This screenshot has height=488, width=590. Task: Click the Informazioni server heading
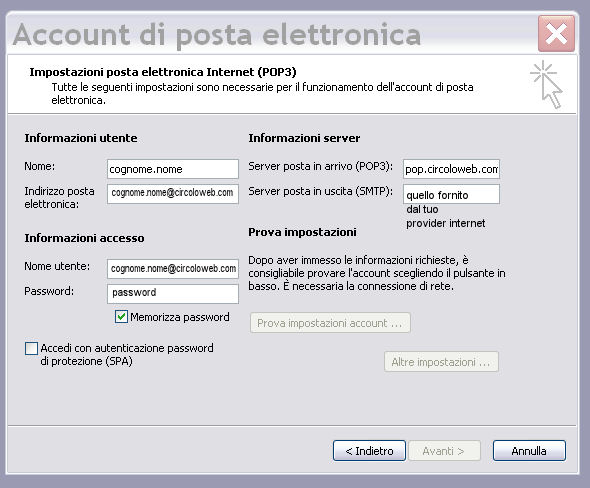304,138
